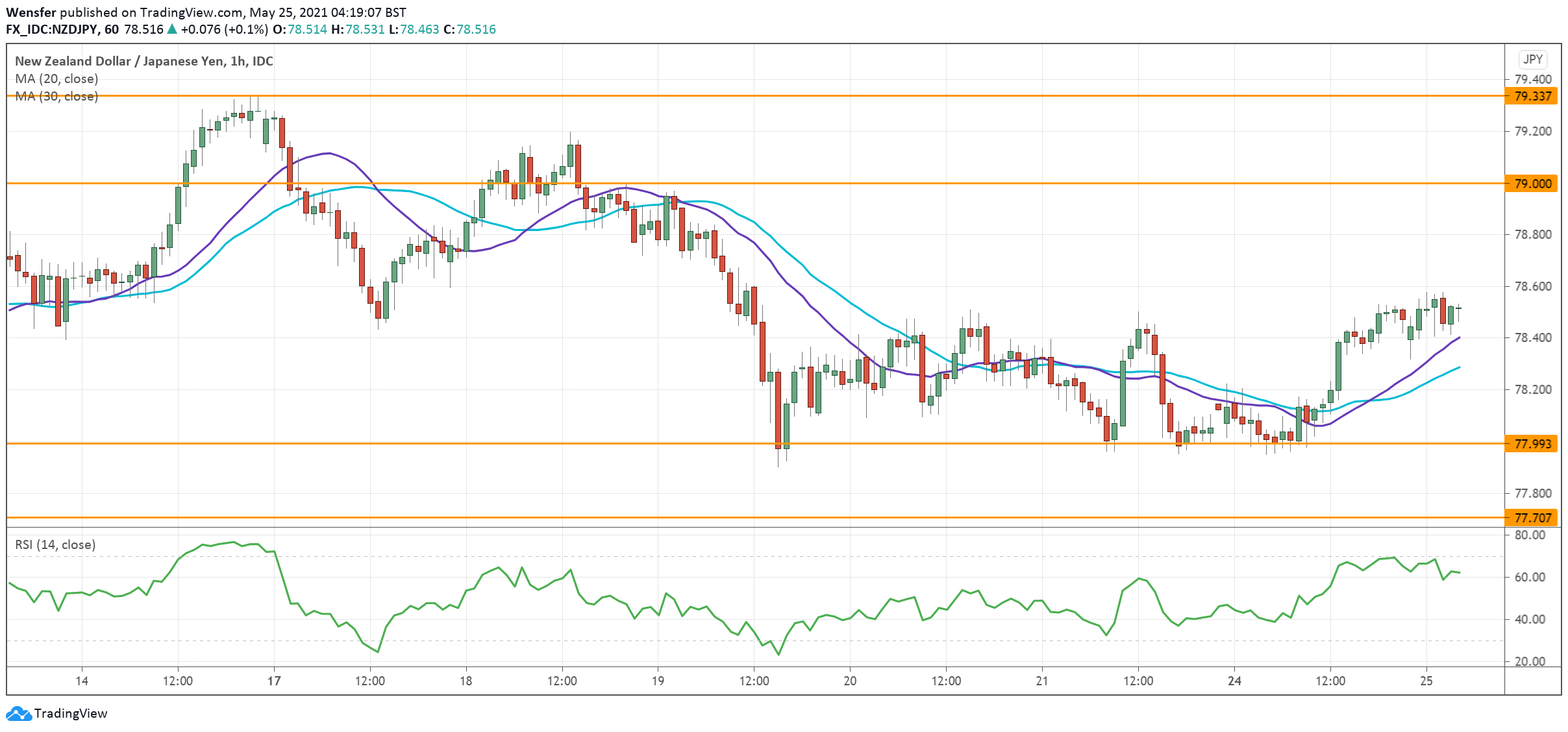Screen dimensions: 1568x732
Task: Select the 79.337 orange price label
Action: [1532, 97]
